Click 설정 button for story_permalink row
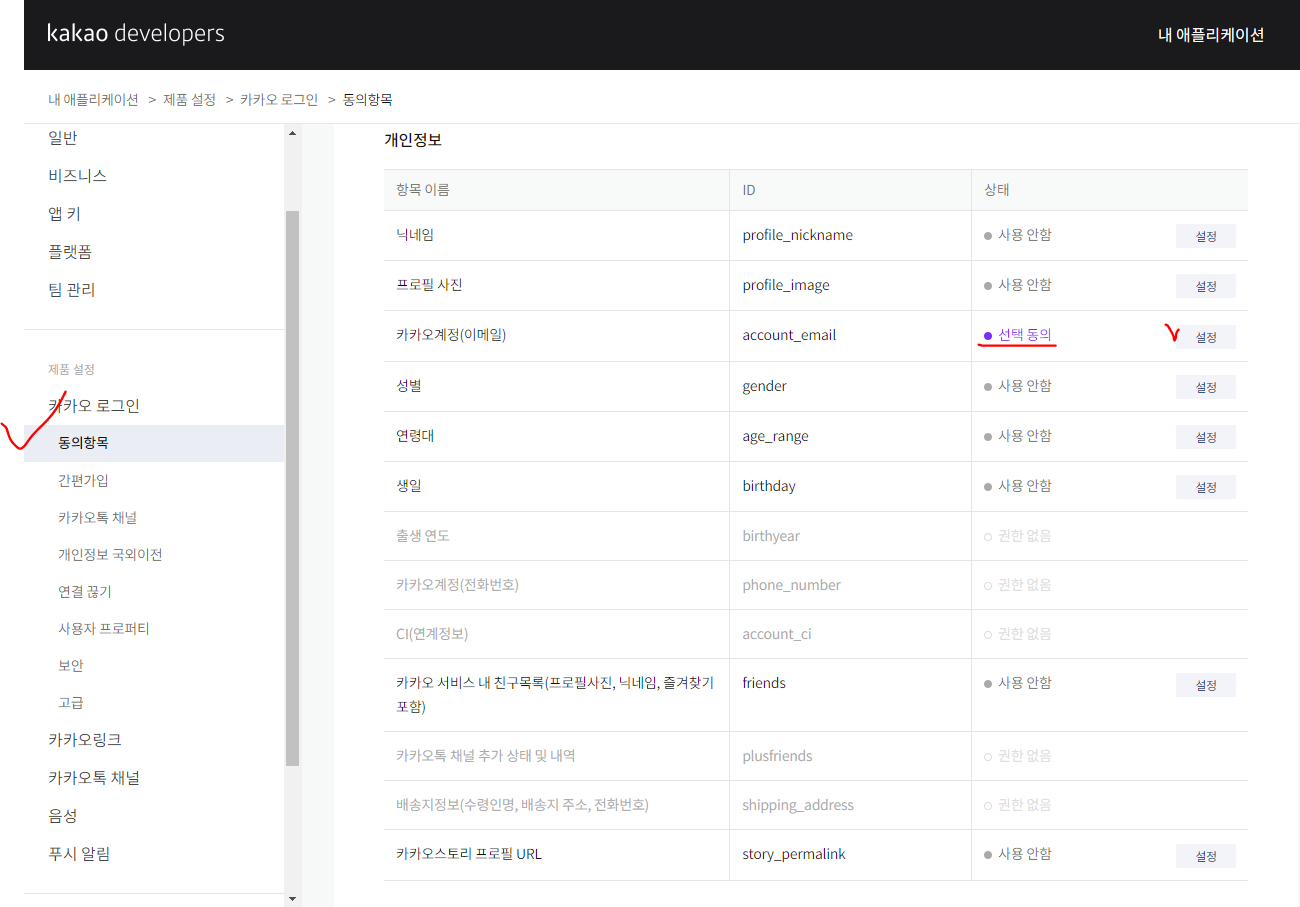 (x=1206, y=856)
